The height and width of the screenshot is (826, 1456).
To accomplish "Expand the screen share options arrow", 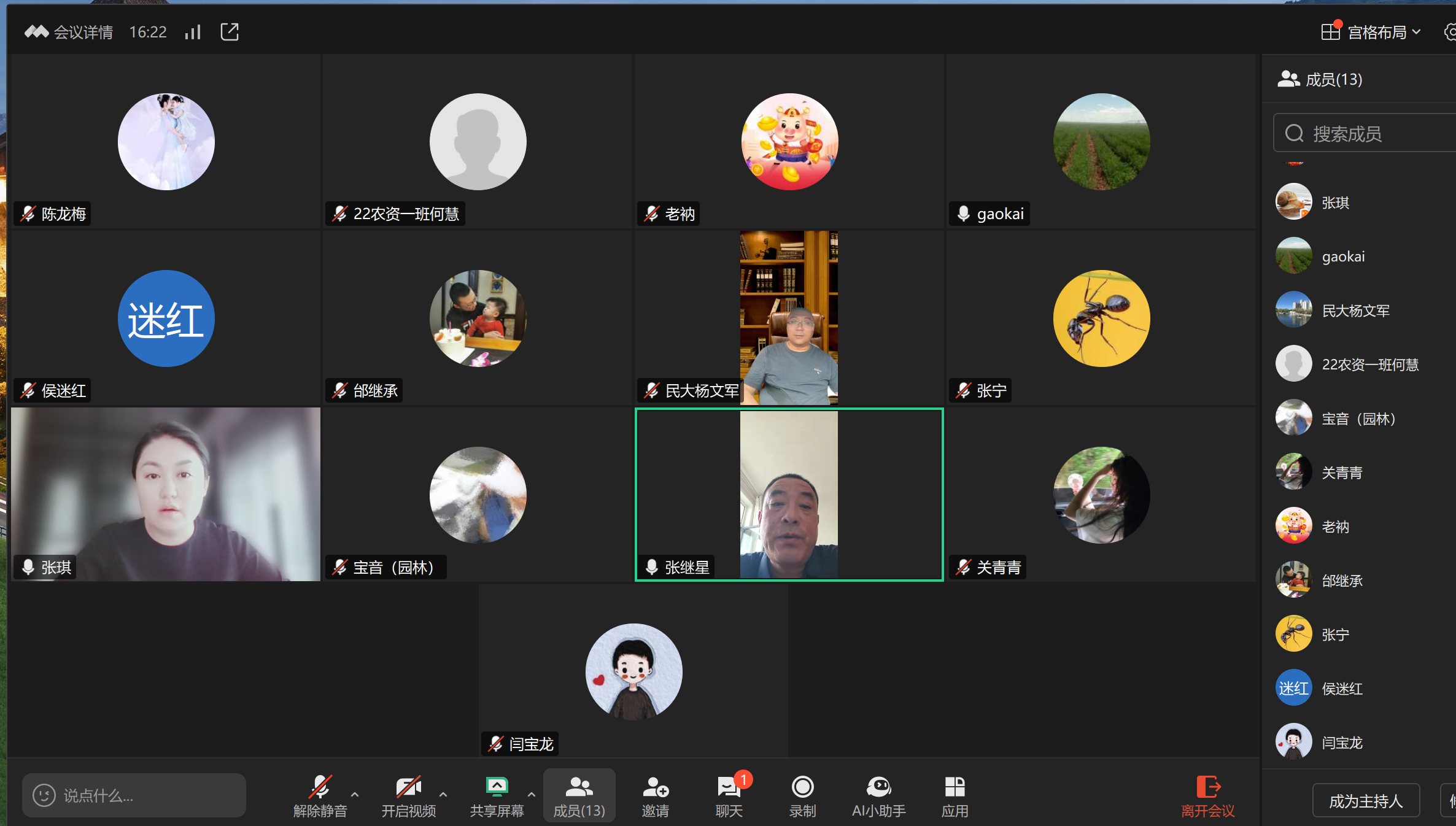I will tap(532, 794).
